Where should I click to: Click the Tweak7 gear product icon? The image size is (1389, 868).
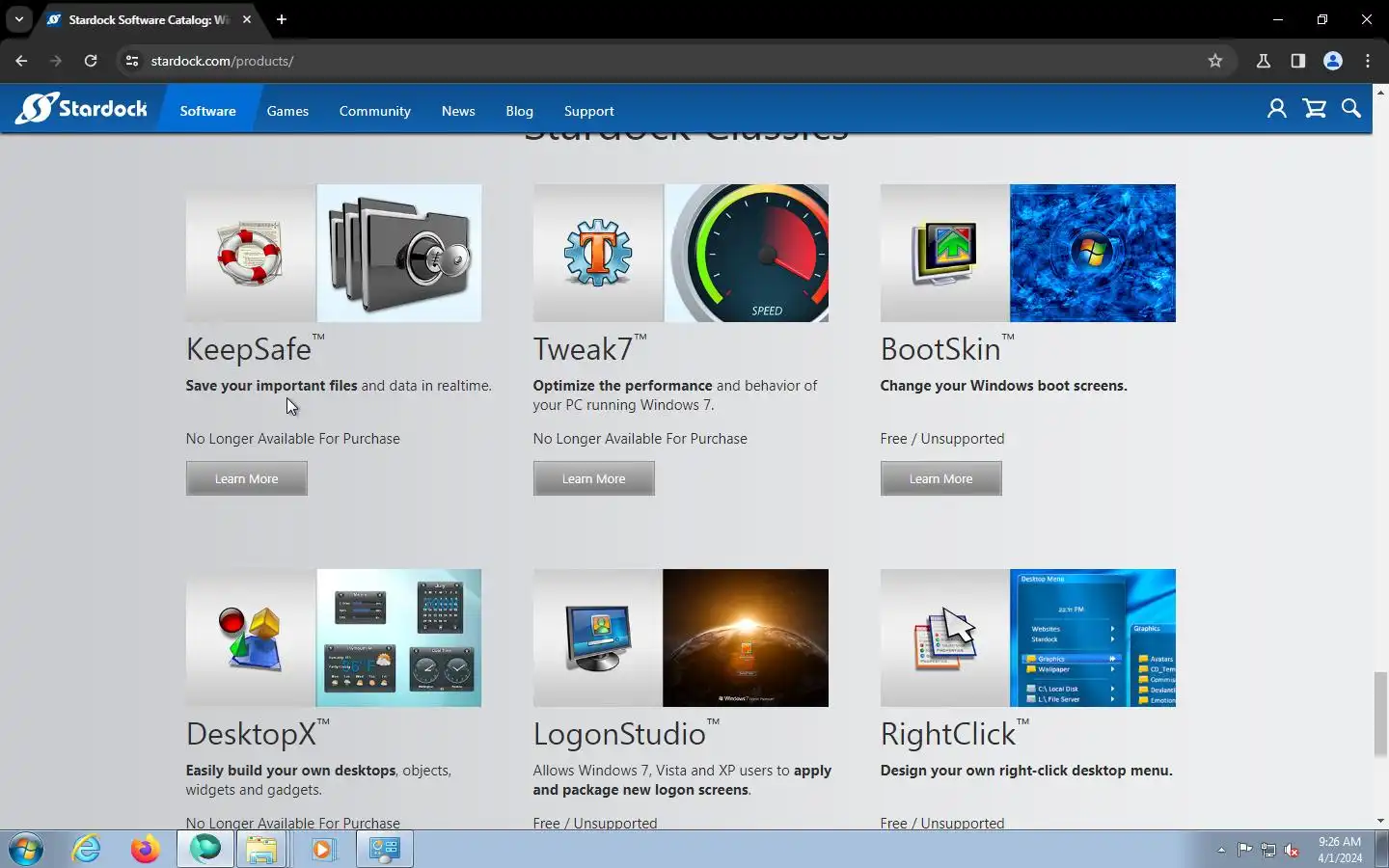pos(598,253)
